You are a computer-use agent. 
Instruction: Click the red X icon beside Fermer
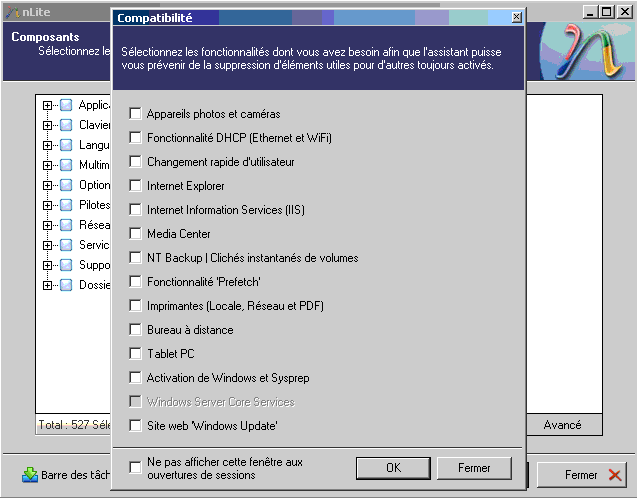pyautogui.click(x=615, y=474)
